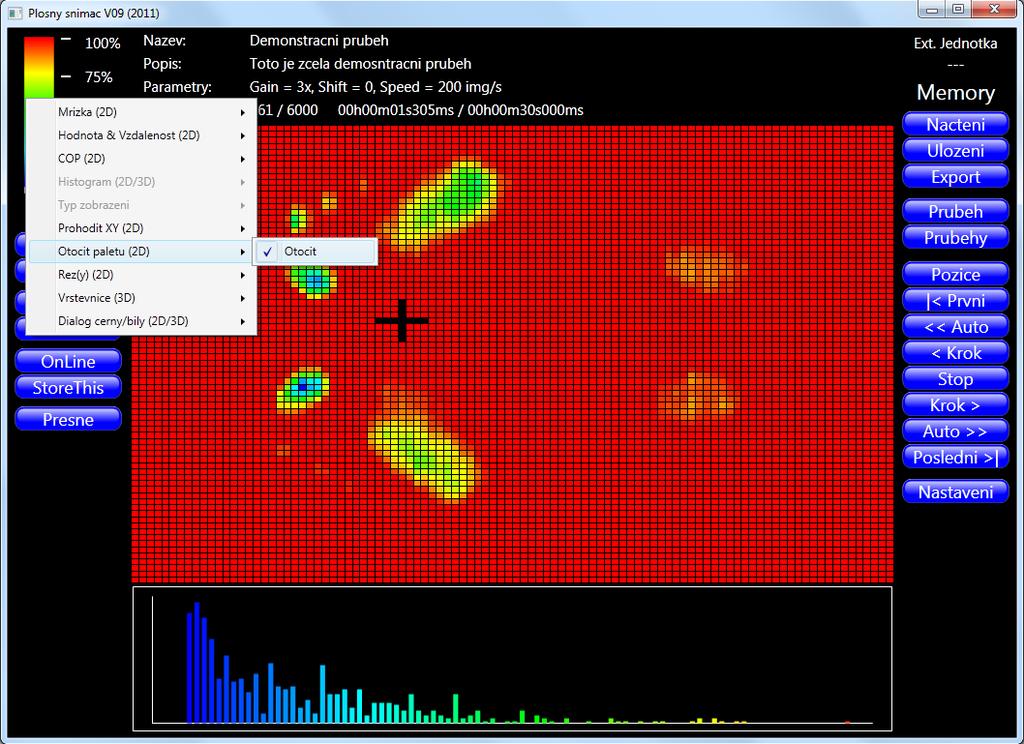The image size is (1024, 744).
Task: Start reverse playback with << Auto
Action: [955, 326]
